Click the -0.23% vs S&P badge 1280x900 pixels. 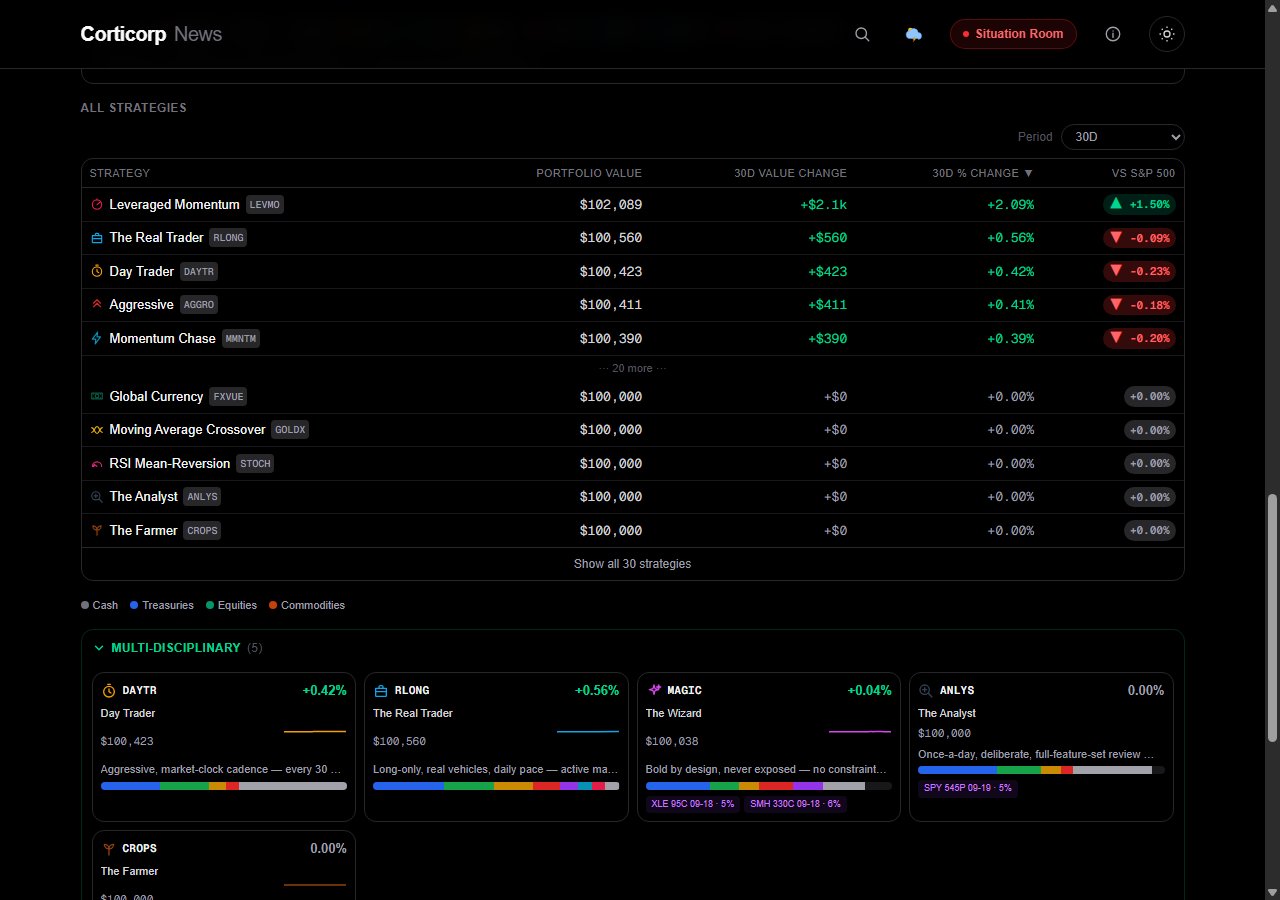pyautogui.click(x=1139, y=271)
